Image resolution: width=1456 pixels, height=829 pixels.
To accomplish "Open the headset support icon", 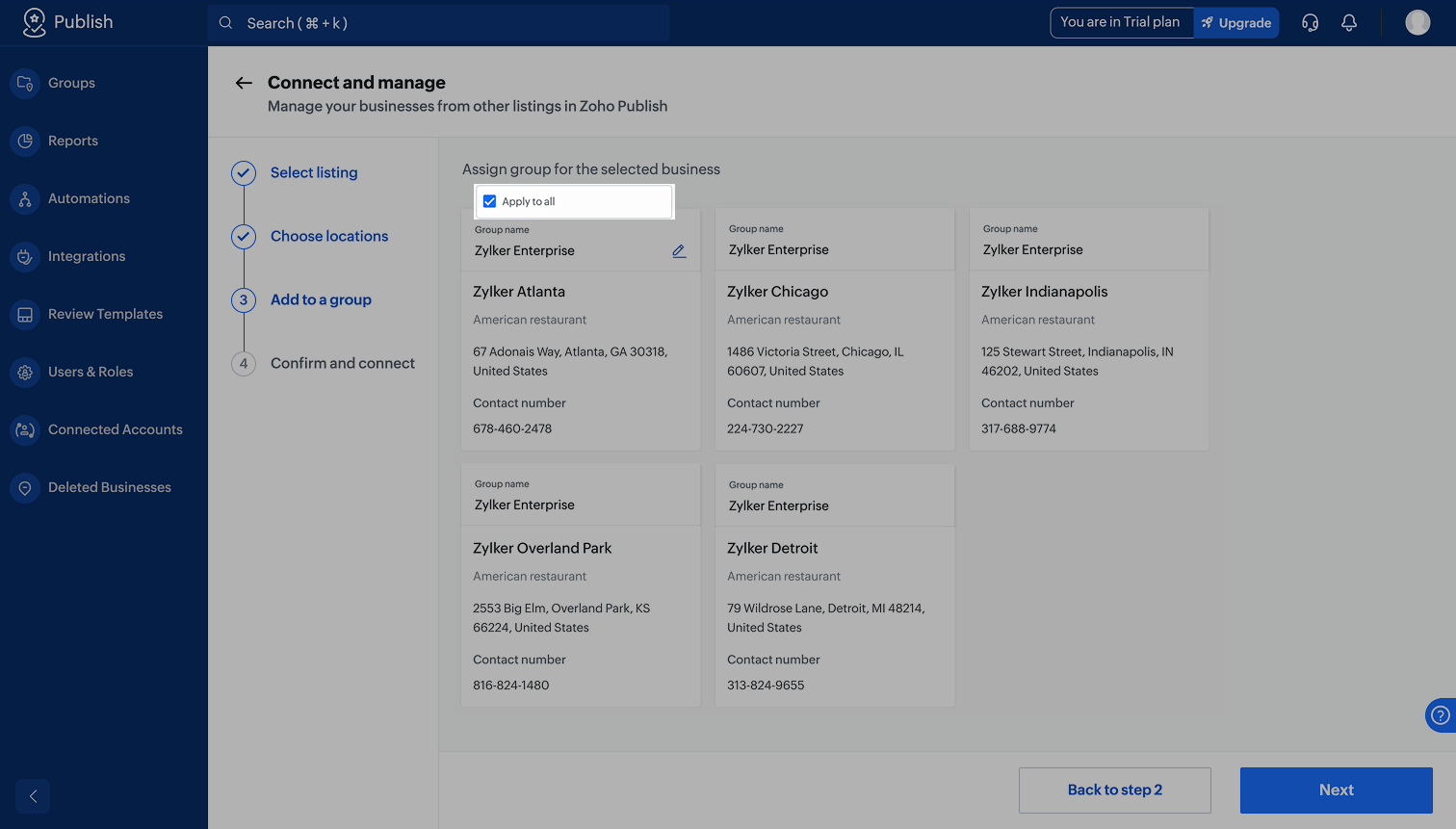I will click(x=1310, y=23).
